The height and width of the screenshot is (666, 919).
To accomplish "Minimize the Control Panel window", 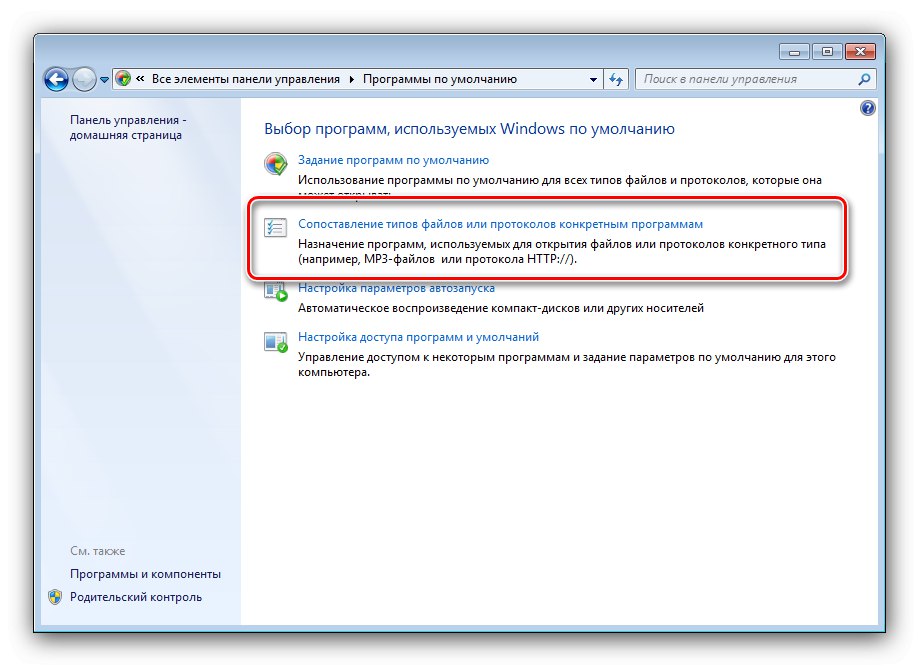I will pyautogui.click(x=794, y=52).
